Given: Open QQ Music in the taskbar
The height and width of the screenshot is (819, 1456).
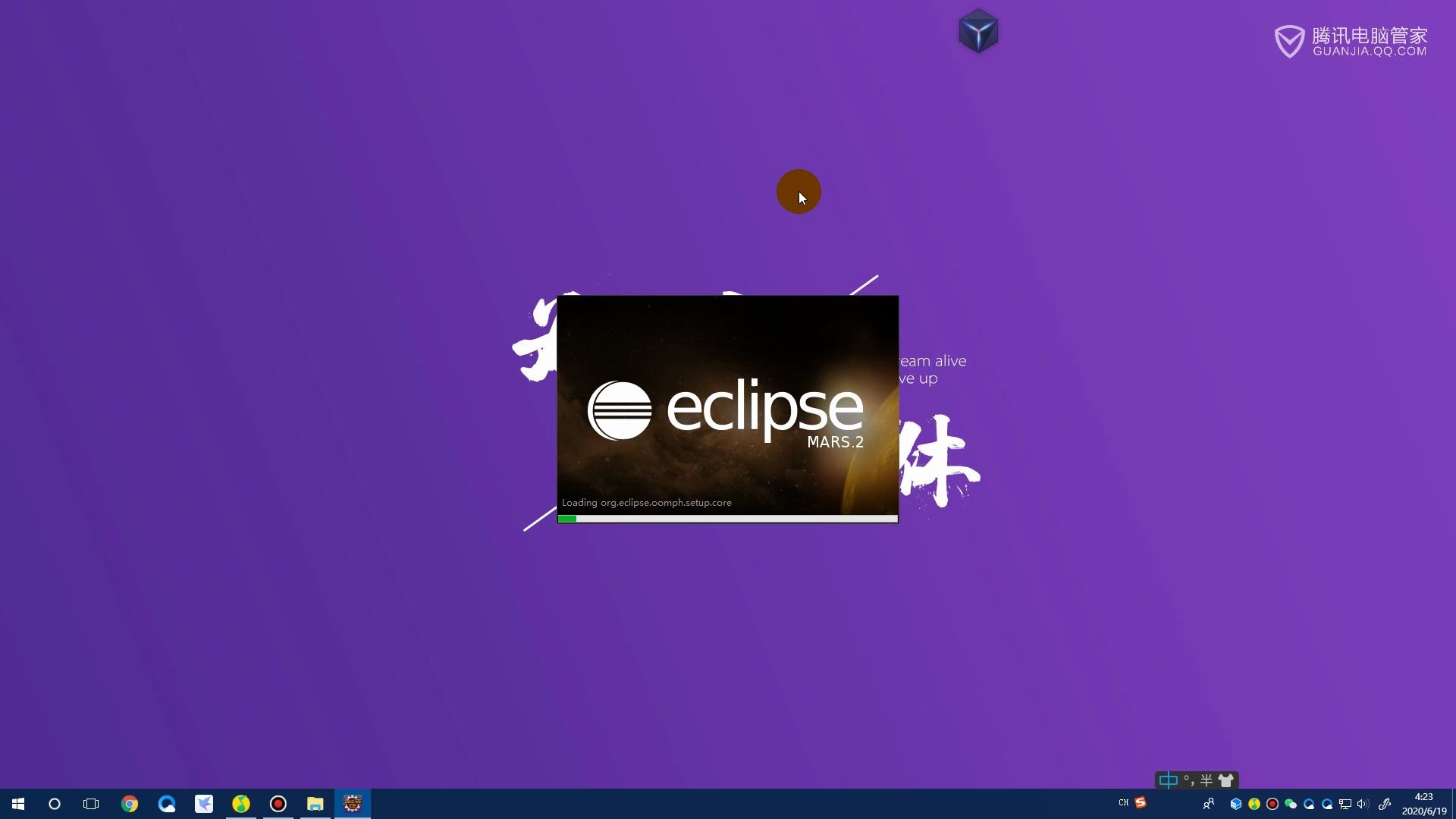Looking at the screenshot, I should click(241, 804).
